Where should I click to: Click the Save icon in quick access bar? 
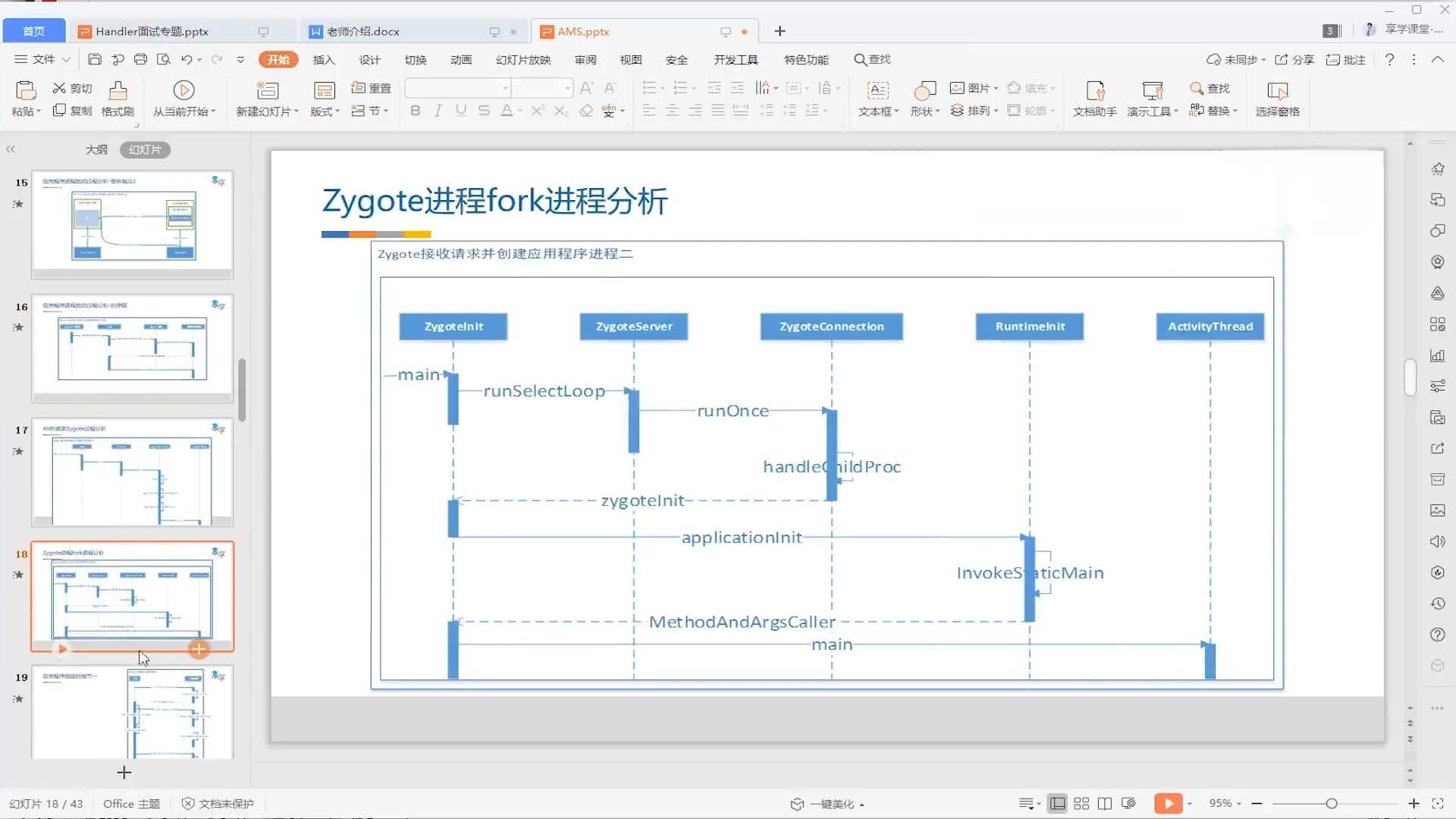coord(95,59)
